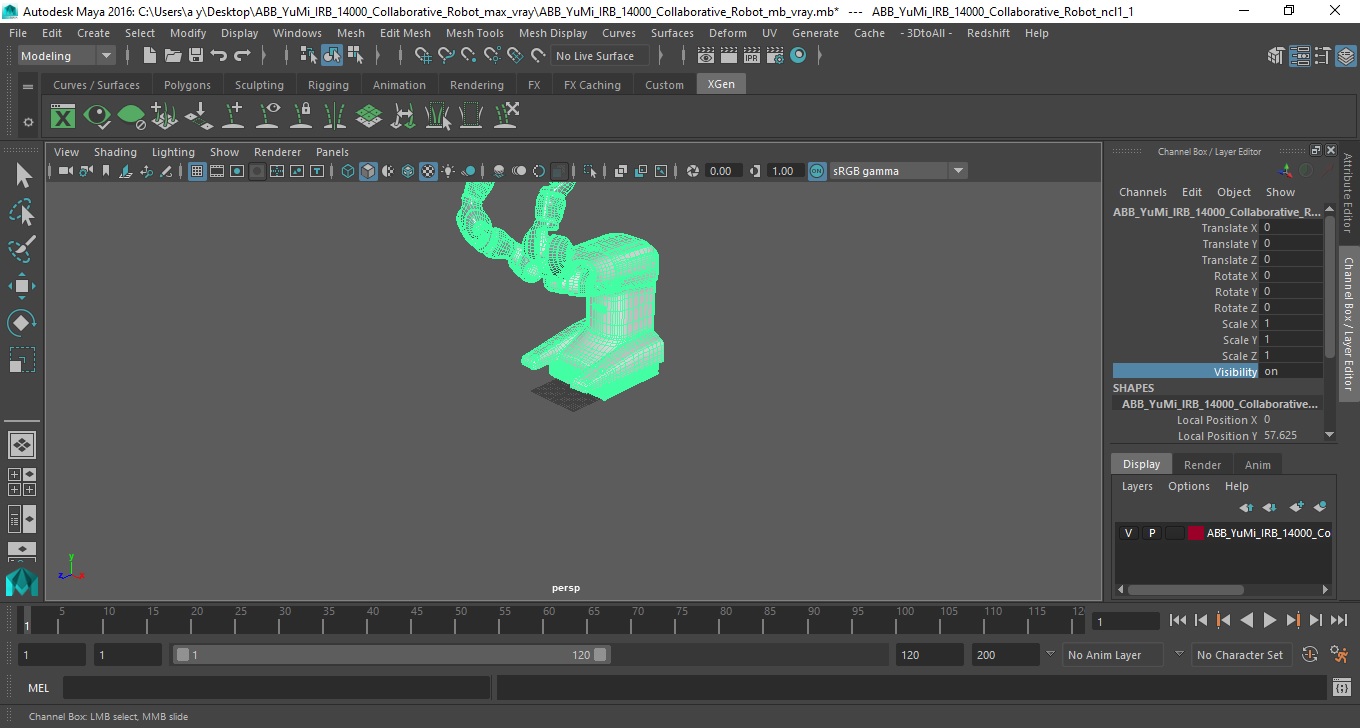Open the sRGB gamma dropdown
The height and width of the screenshot is (728, 1360).
coord(898,171)
